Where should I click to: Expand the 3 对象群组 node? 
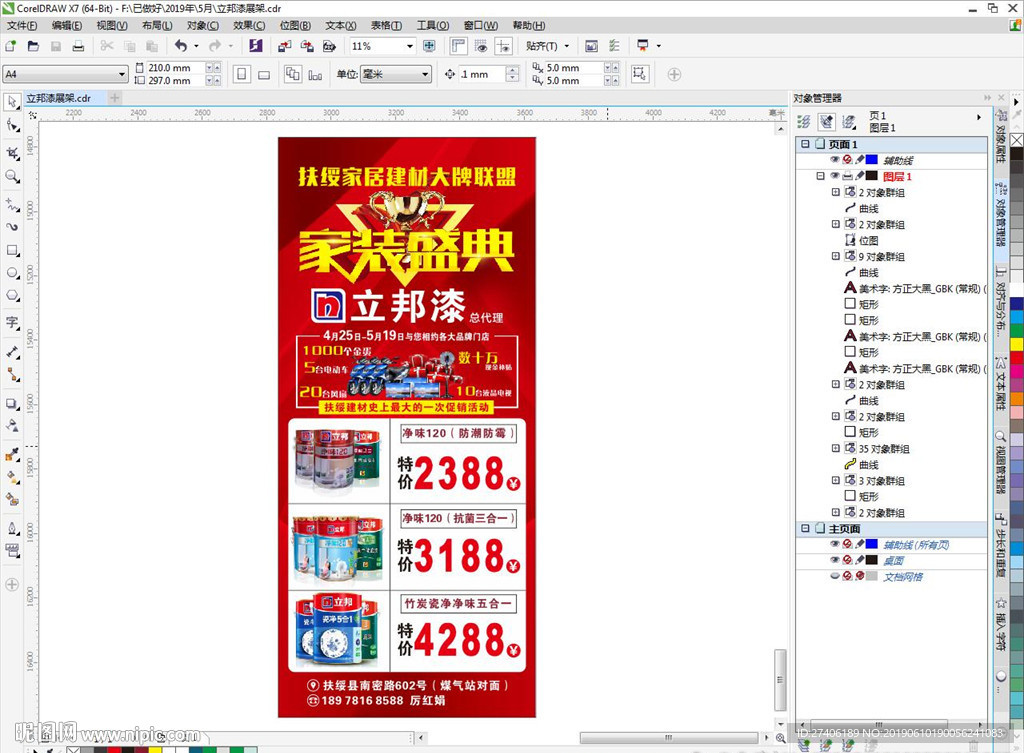835,480
